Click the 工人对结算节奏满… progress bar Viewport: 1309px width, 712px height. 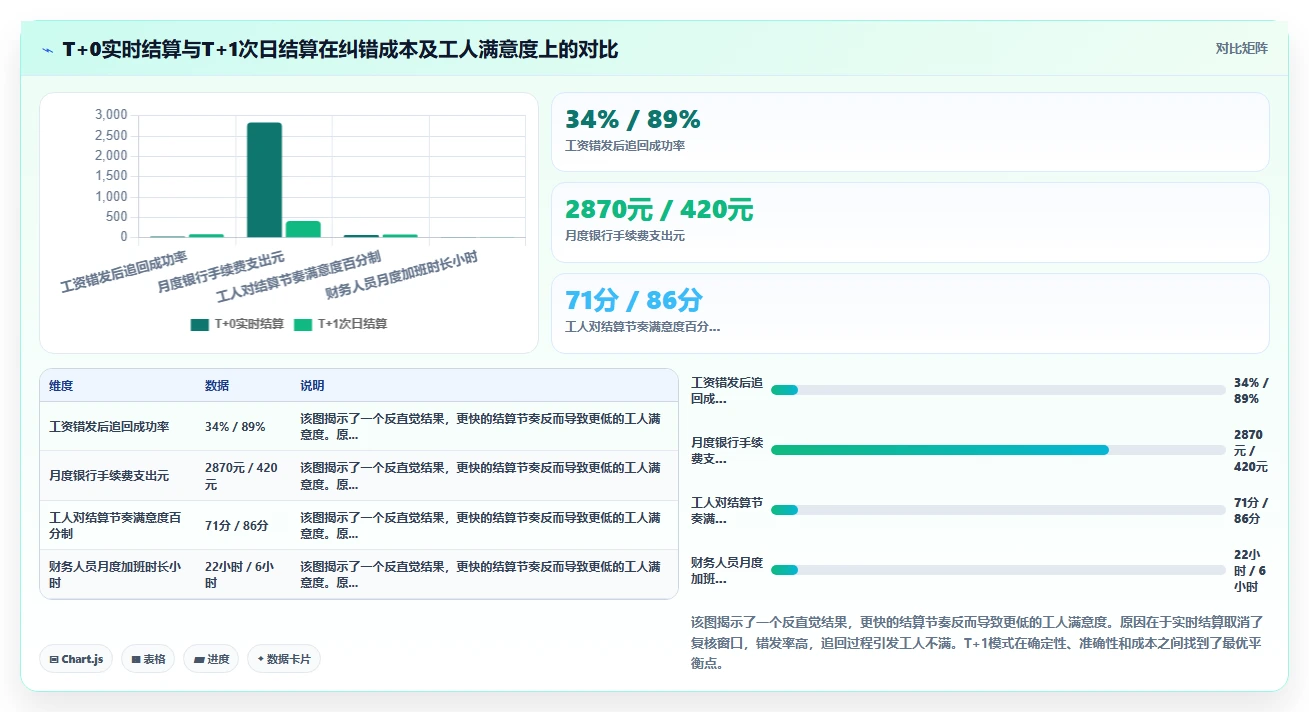click(x=998, y=510)
